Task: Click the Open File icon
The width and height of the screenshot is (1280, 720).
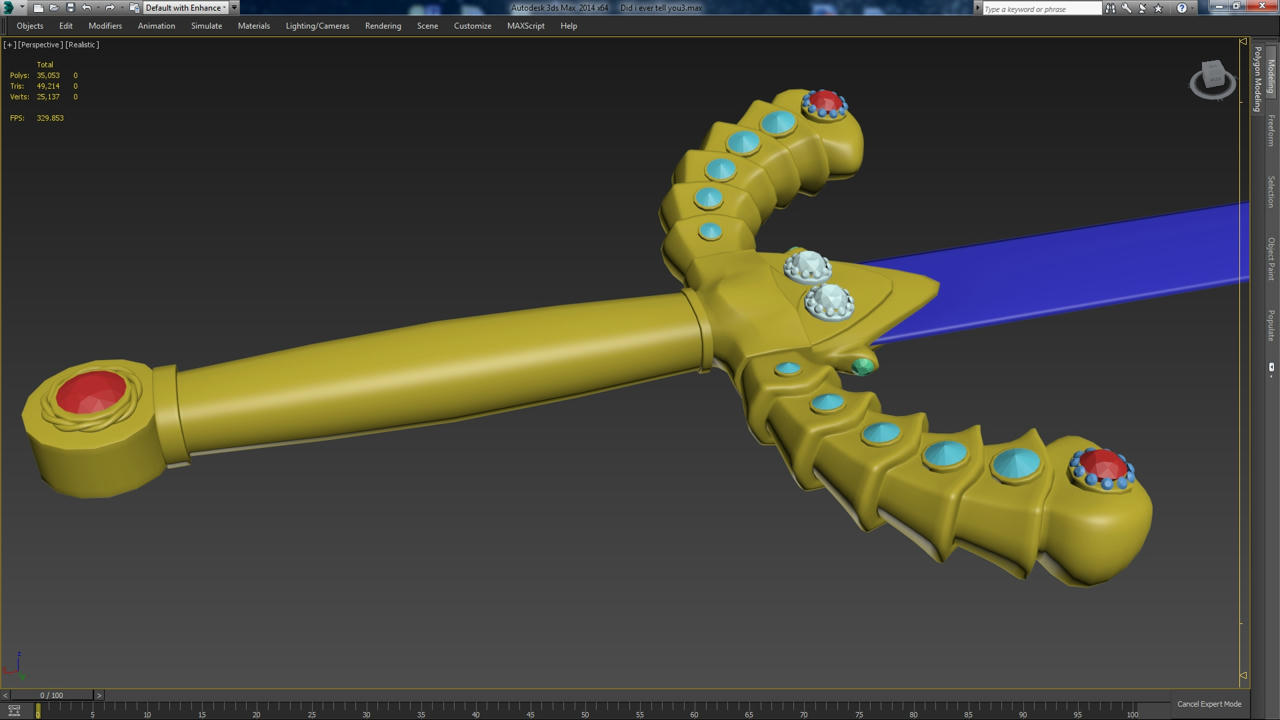Action: pyautogui.click(x=54, y=8)
